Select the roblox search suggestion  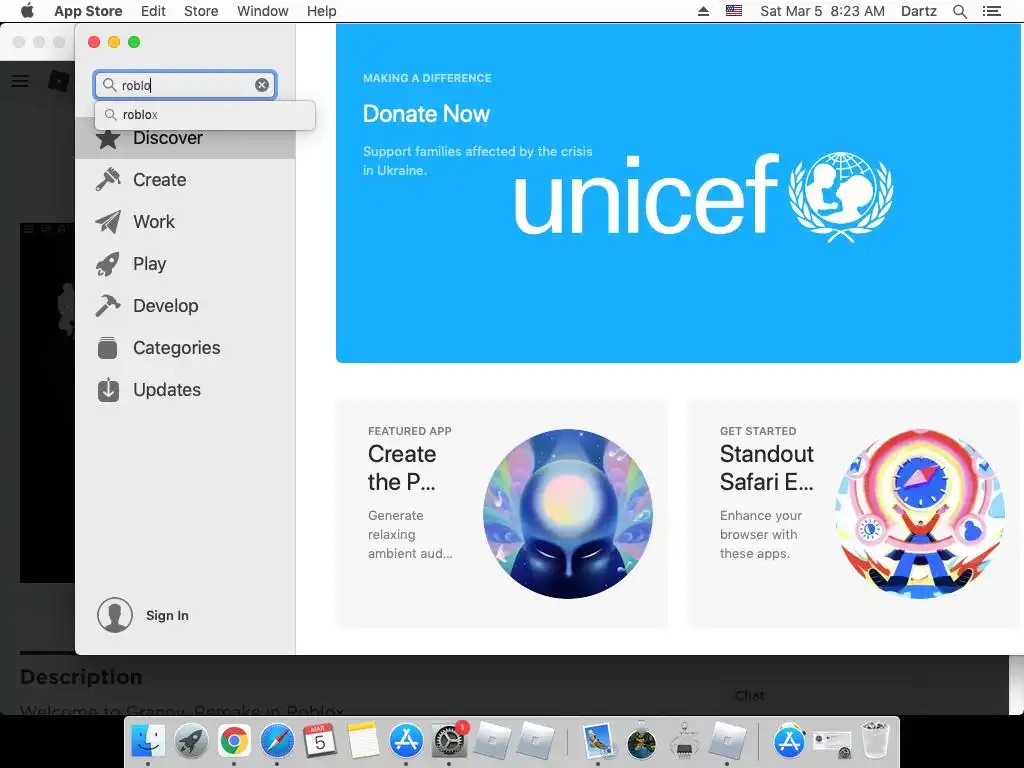point(205,115)
